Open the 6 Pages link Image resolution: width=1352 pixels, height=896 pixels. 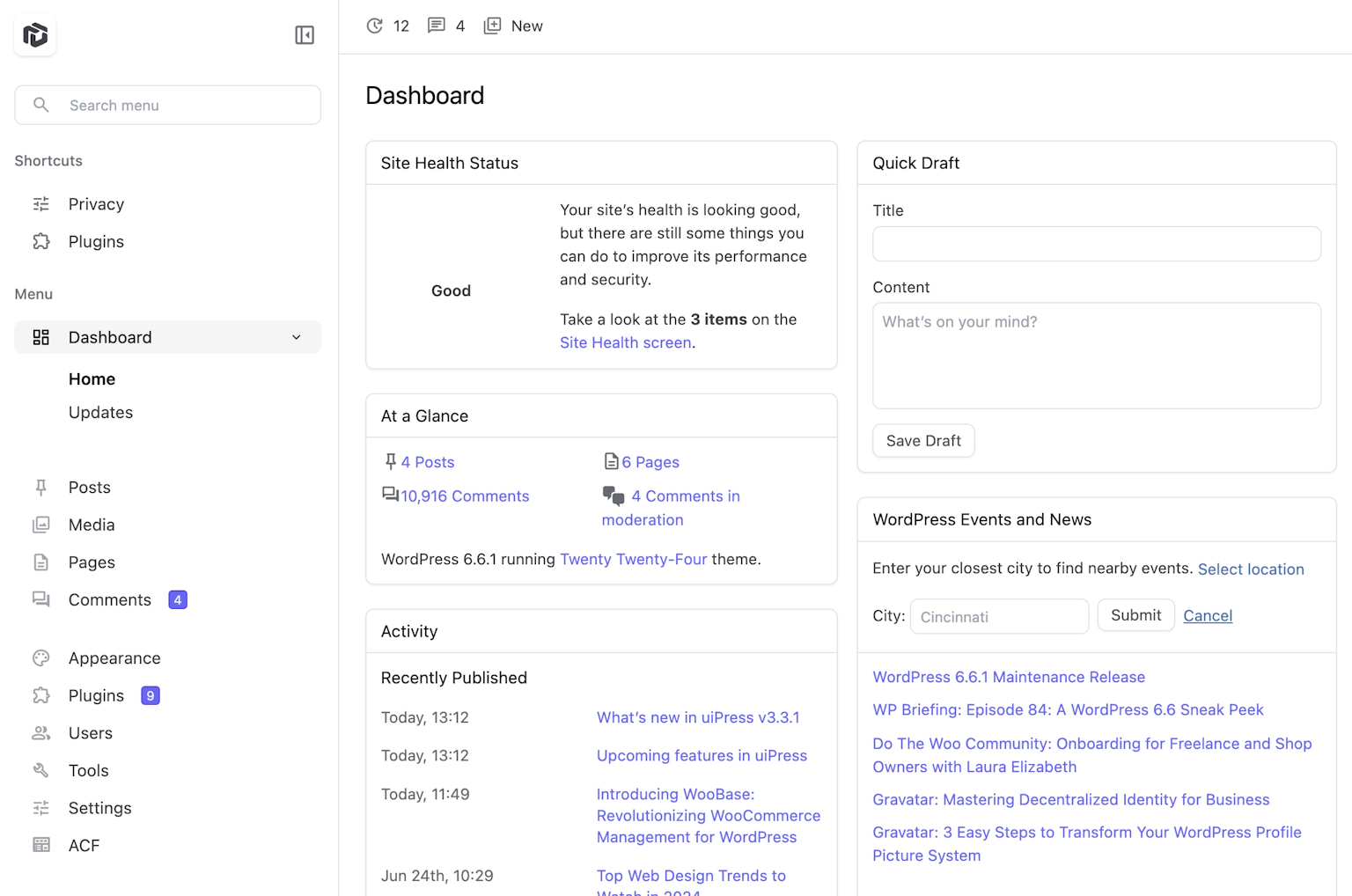(x=650, y=462)
